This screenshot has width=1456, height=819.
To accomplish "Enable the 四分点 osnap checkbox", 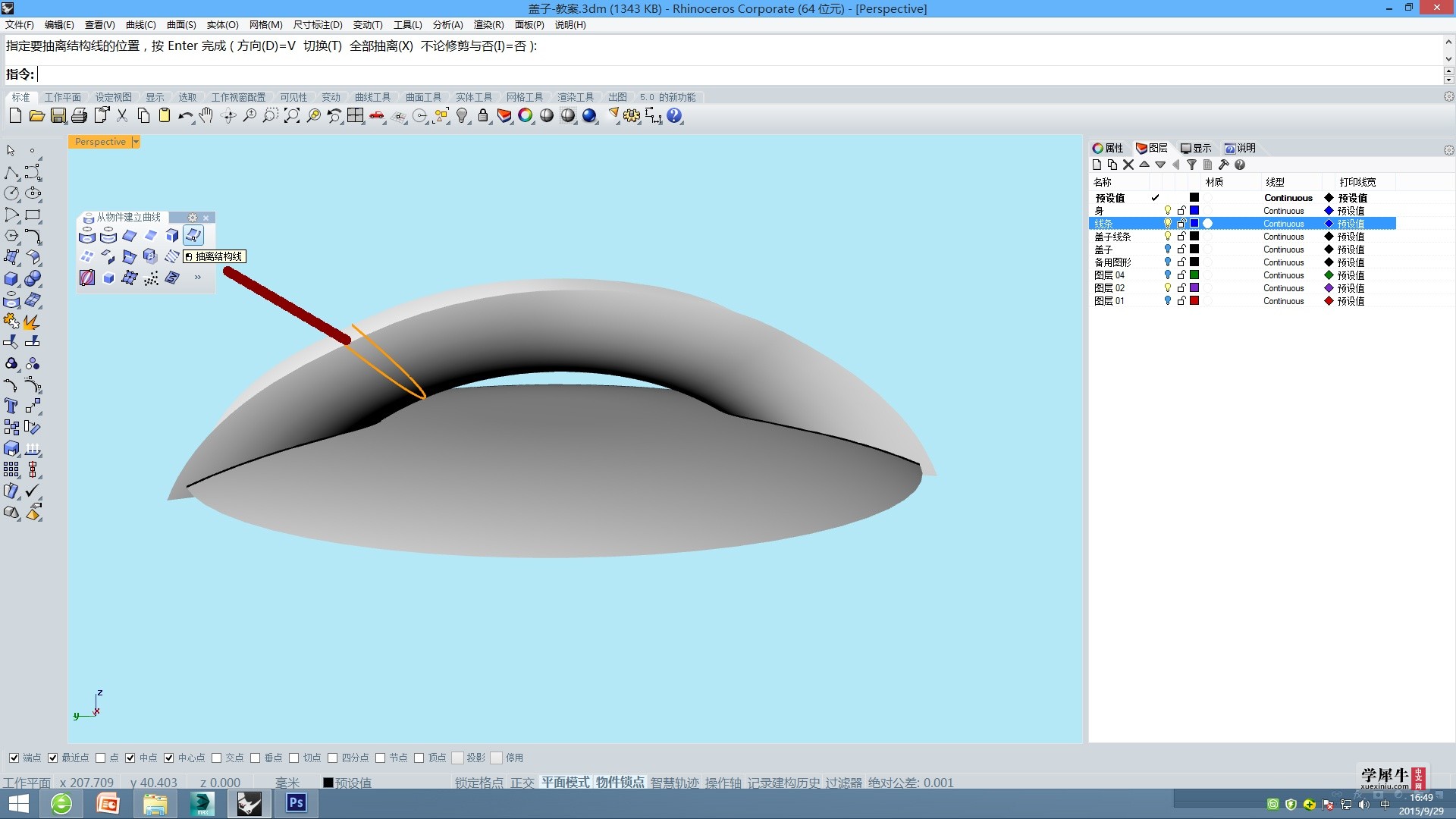I will [x=332, y=758].
